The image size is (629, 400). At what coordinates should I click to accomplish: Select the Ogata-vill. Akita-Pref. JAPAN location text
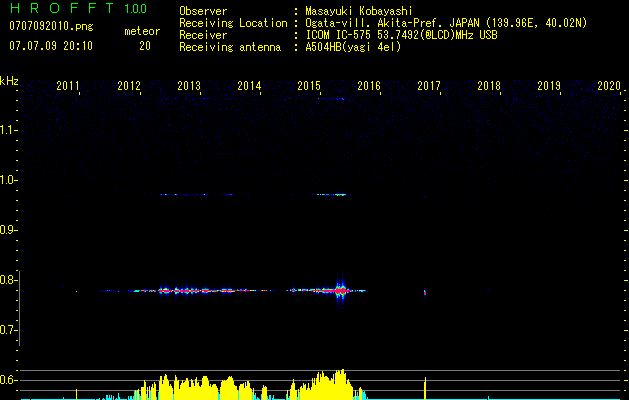pos(446,24)
